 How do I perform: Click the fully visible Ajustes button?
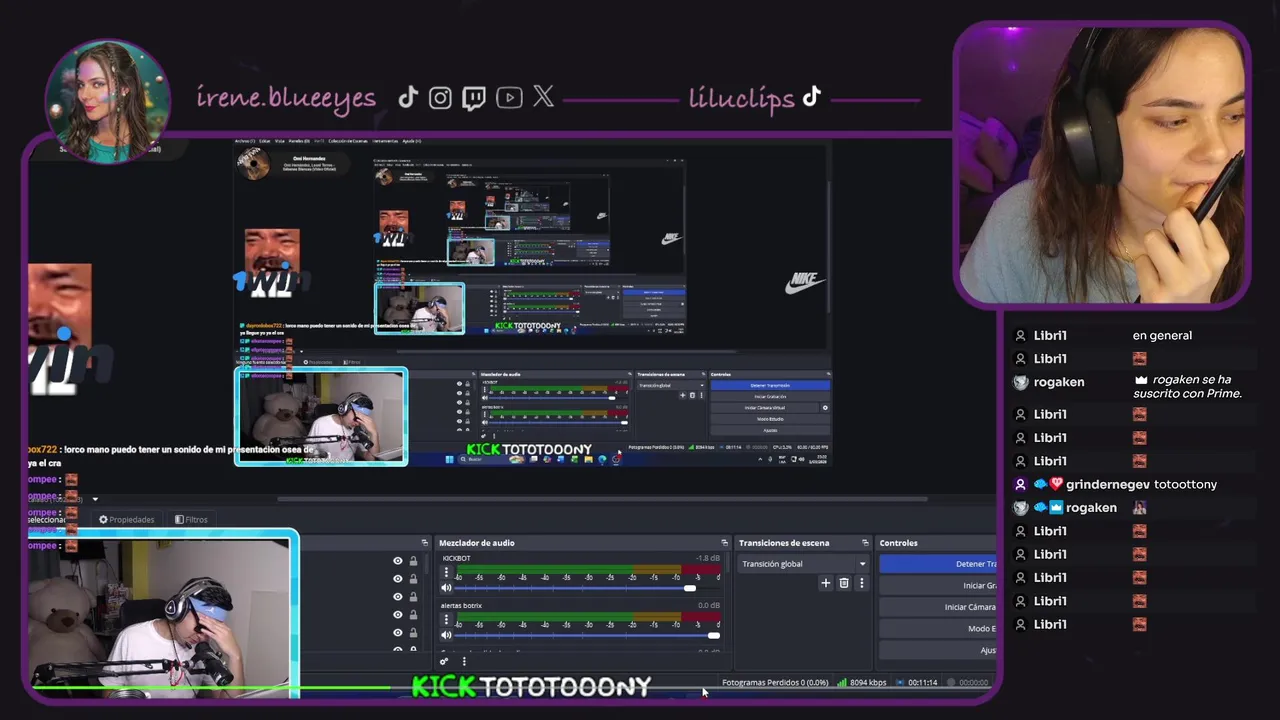click(x=770, y=430)
